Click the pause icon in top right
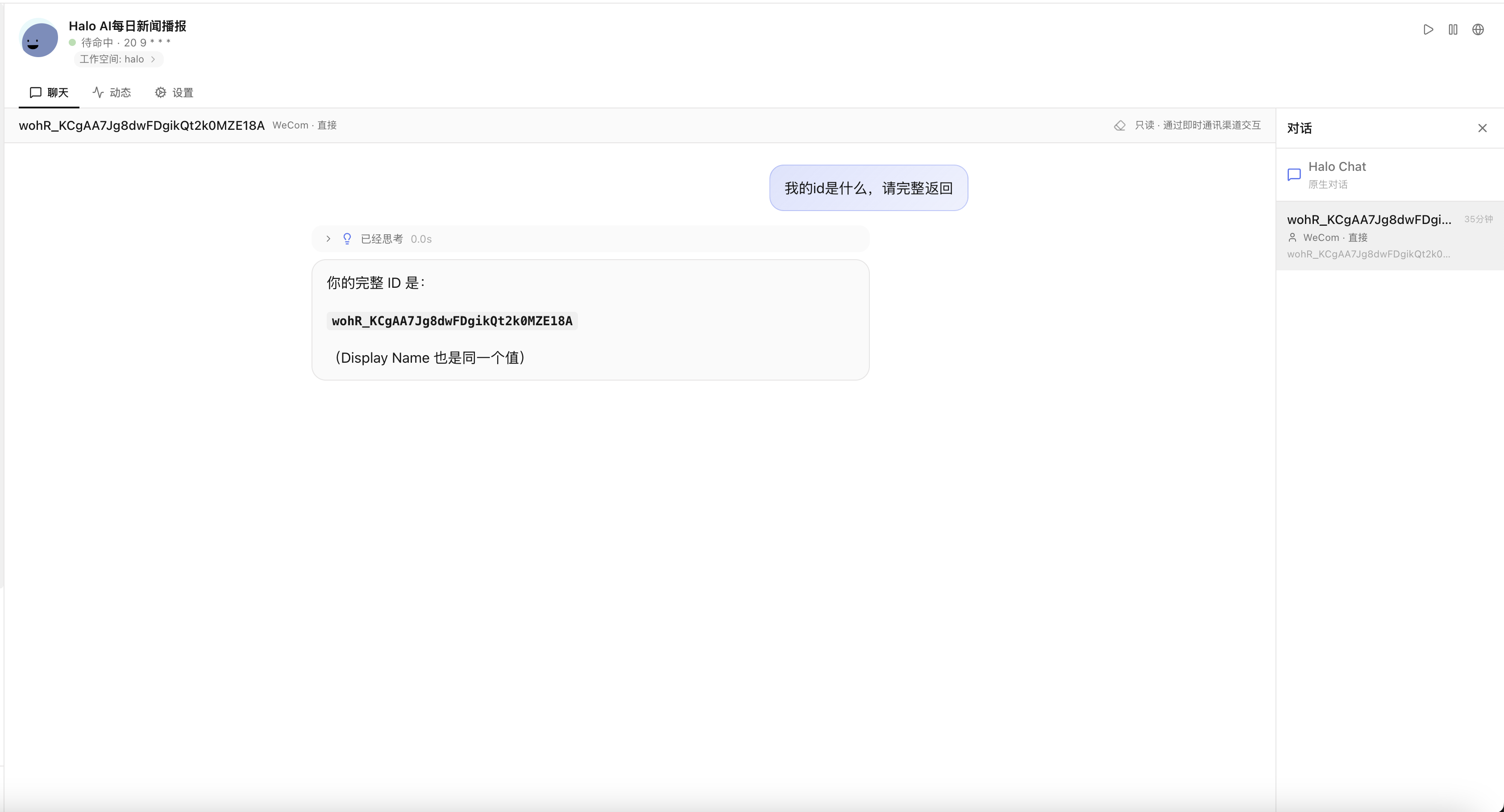This screenshot has width=1504, height=812. tap(1453, 30)
